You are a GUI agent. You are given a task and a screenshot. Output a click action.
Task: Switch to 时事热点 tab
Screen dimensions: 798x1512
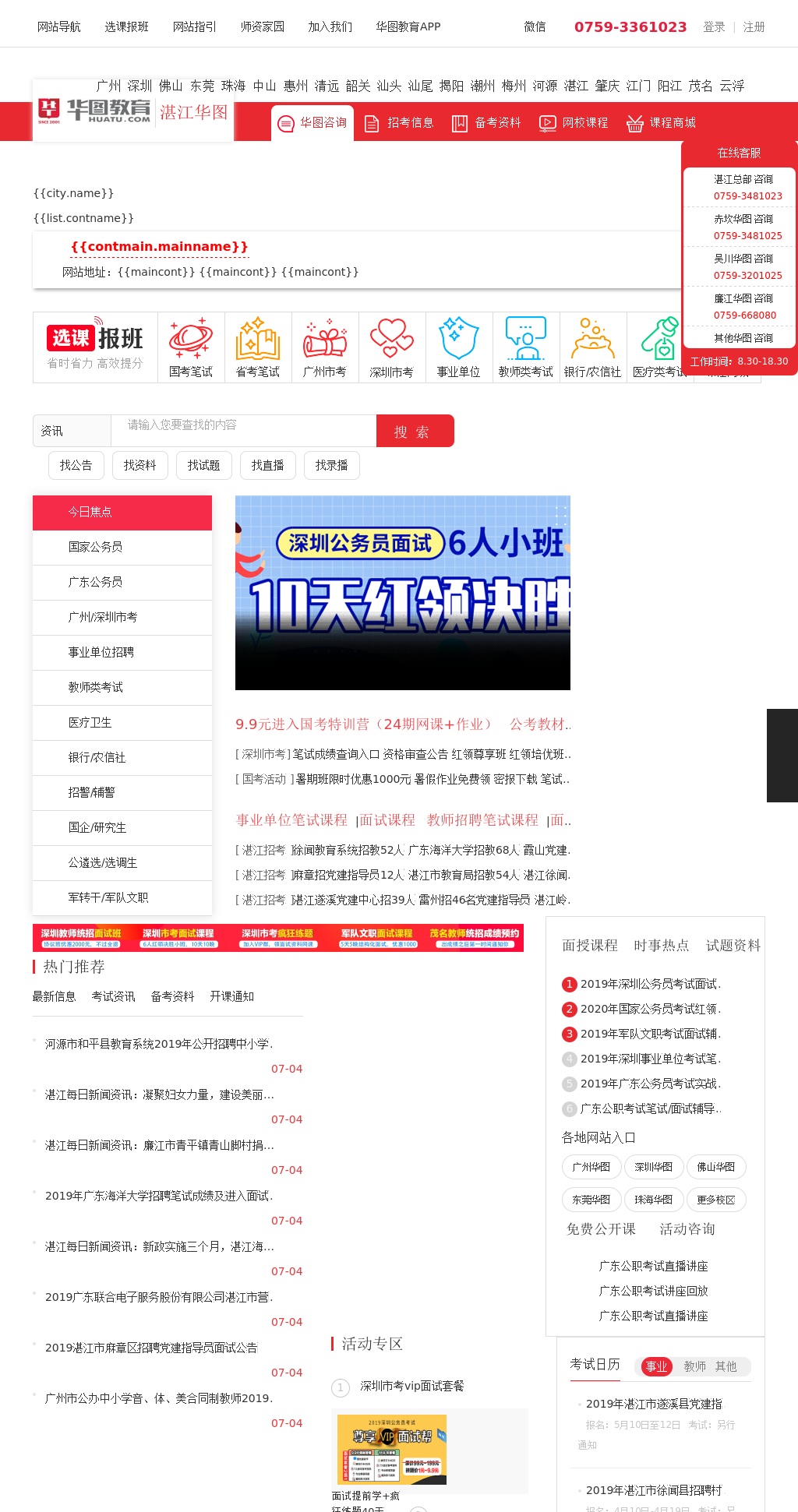[661, 945]
